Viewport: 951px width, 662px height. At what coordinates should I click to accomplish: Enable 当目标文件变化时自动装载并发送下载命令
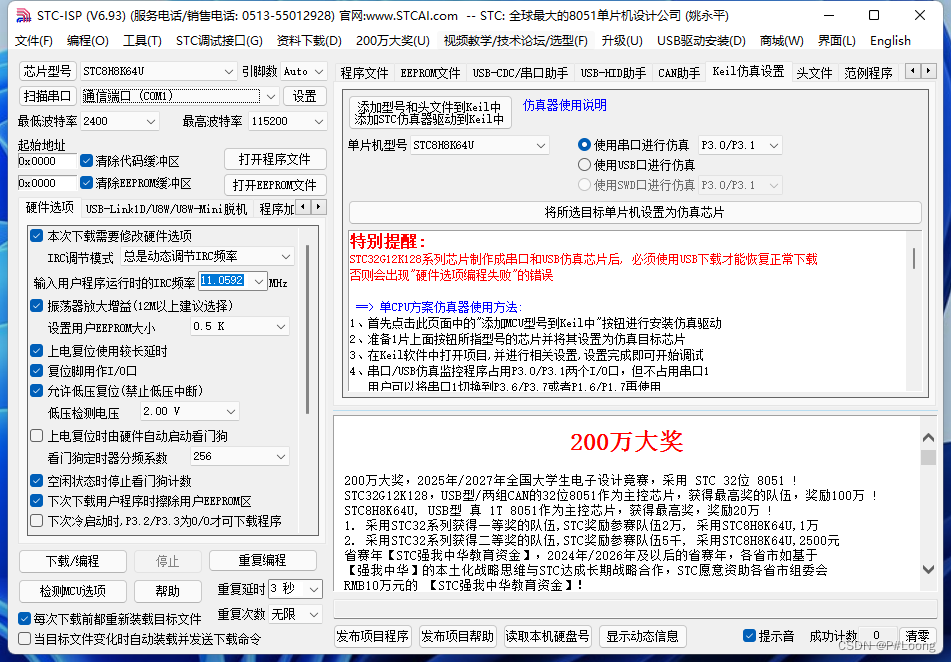tap(24, 638)
